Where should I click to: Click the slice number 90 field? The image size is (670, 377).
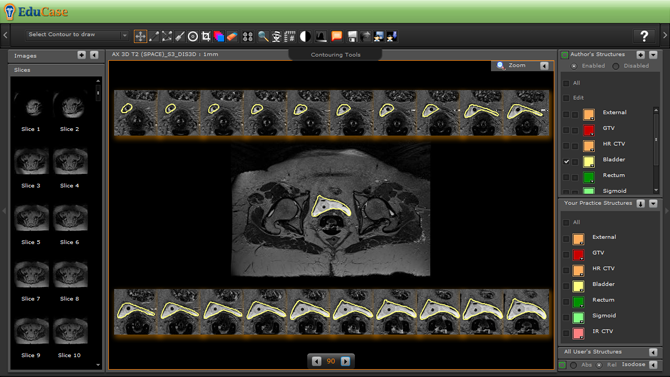click(331, 362)
